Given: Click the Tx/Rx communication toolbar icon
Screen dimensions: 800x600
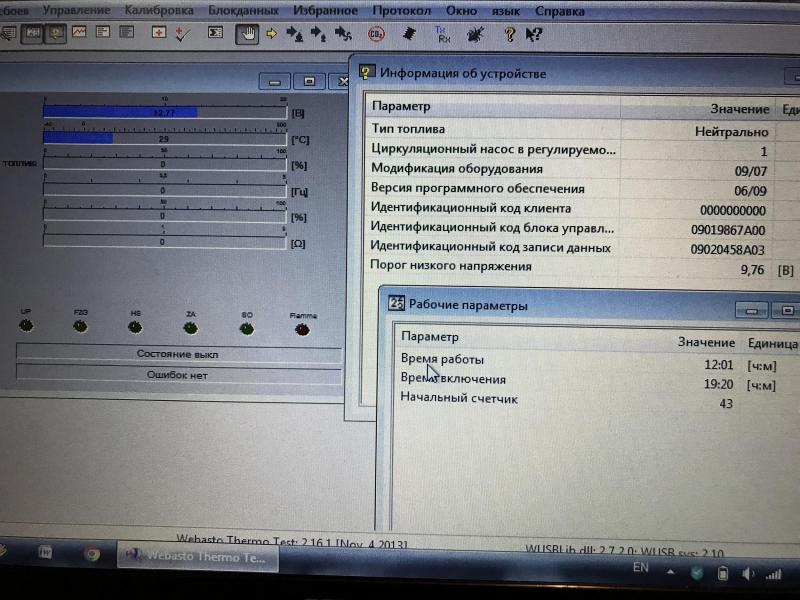Looking at the screenshot, I should pos(441,33).
